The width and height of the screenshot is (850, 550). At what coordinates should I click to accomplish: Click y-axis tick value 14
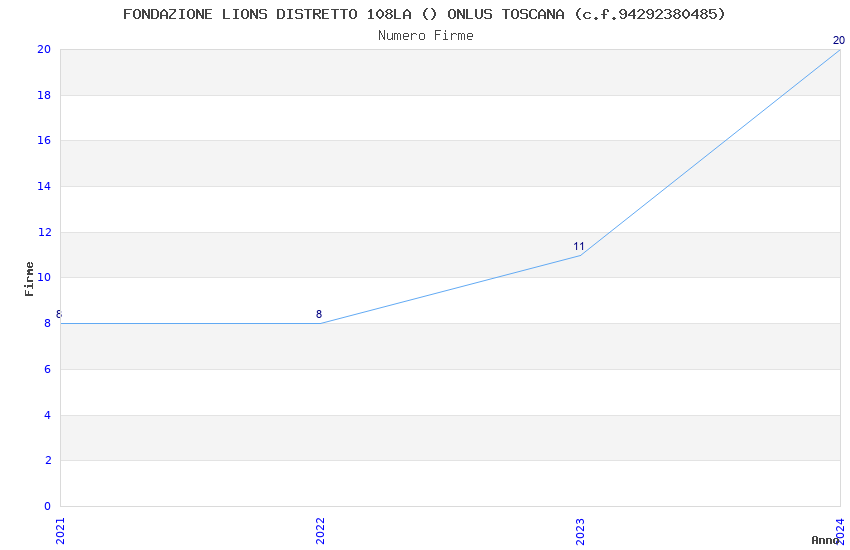[44, 186]
